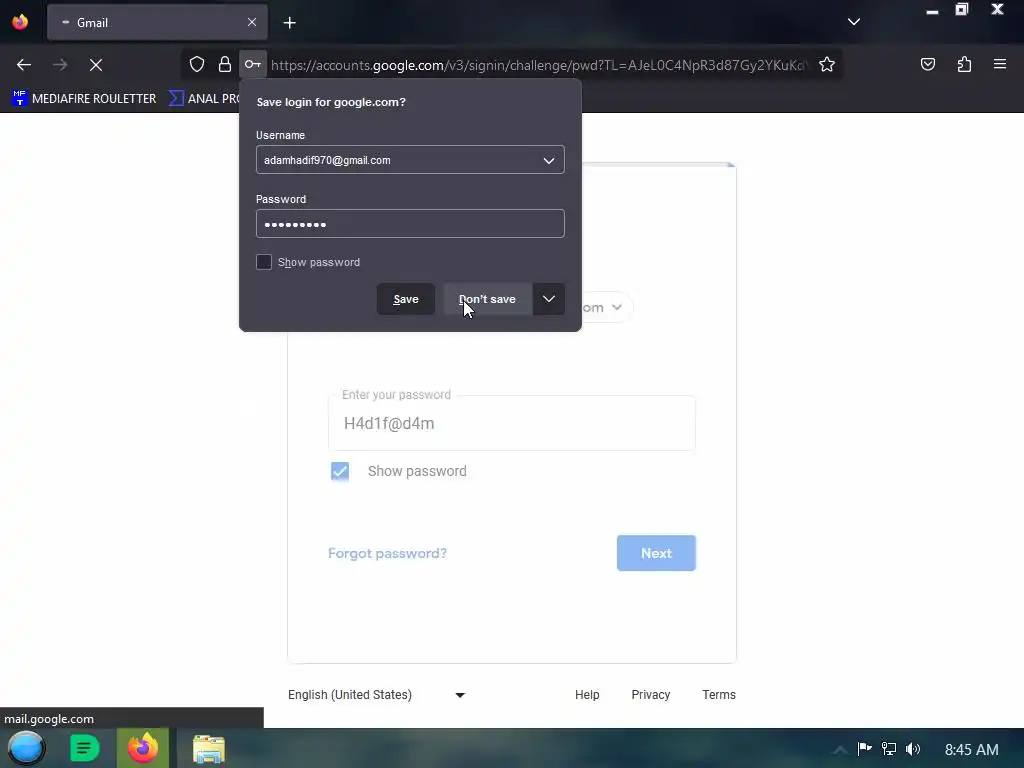Click Don't save button

point(487,299)
